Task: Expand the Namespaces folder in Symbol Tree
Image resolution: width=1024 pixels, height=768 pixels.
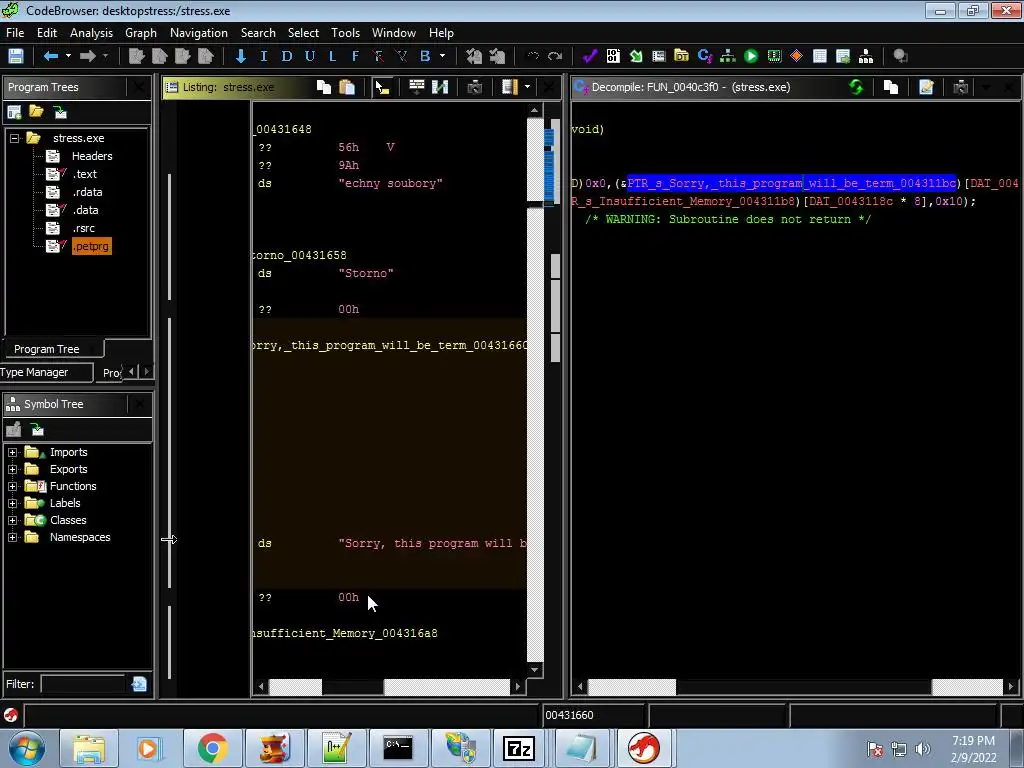Action: pos(12,537)
